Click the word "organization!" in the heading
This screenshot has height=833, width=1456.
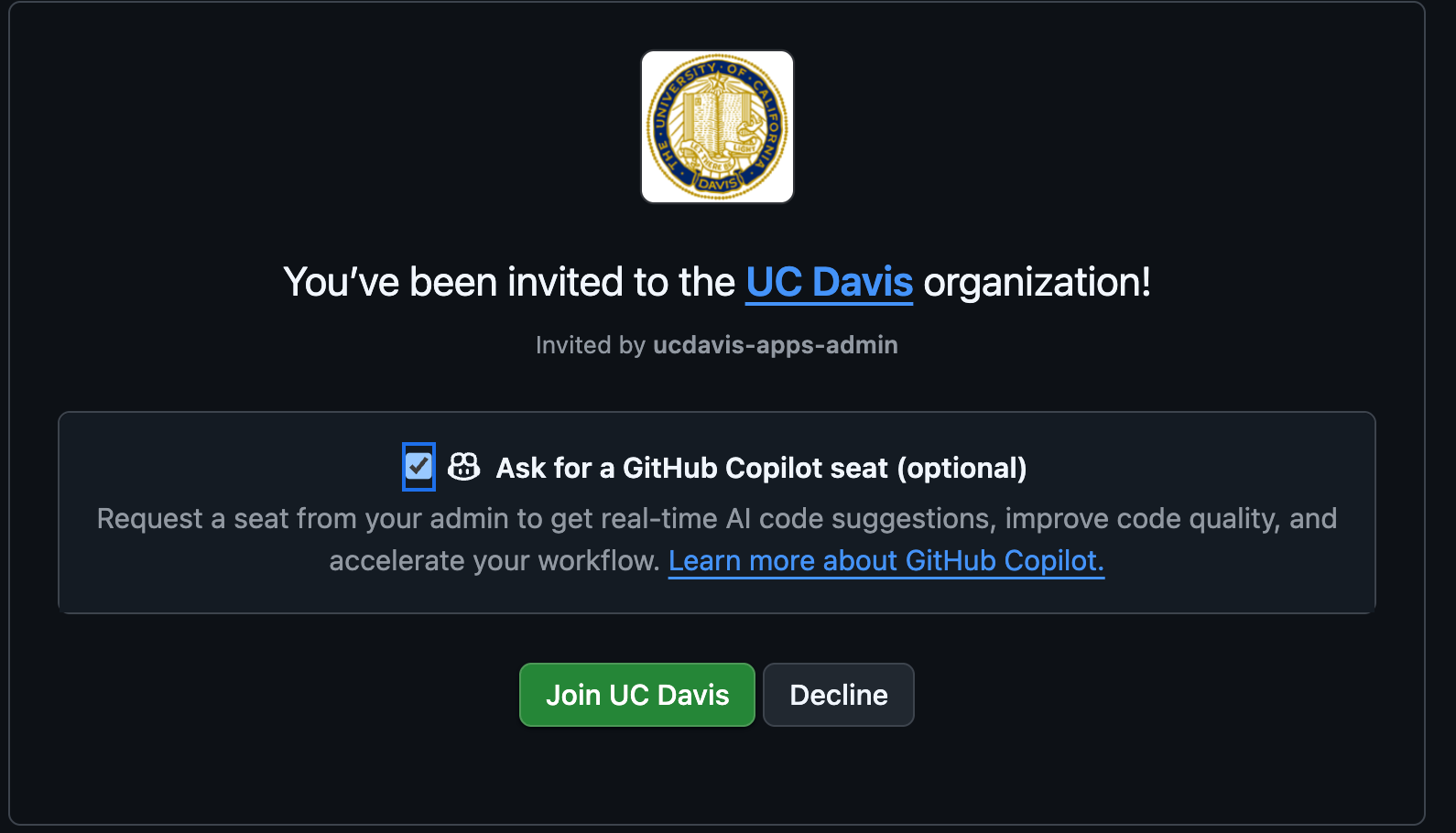(1037, 282)
